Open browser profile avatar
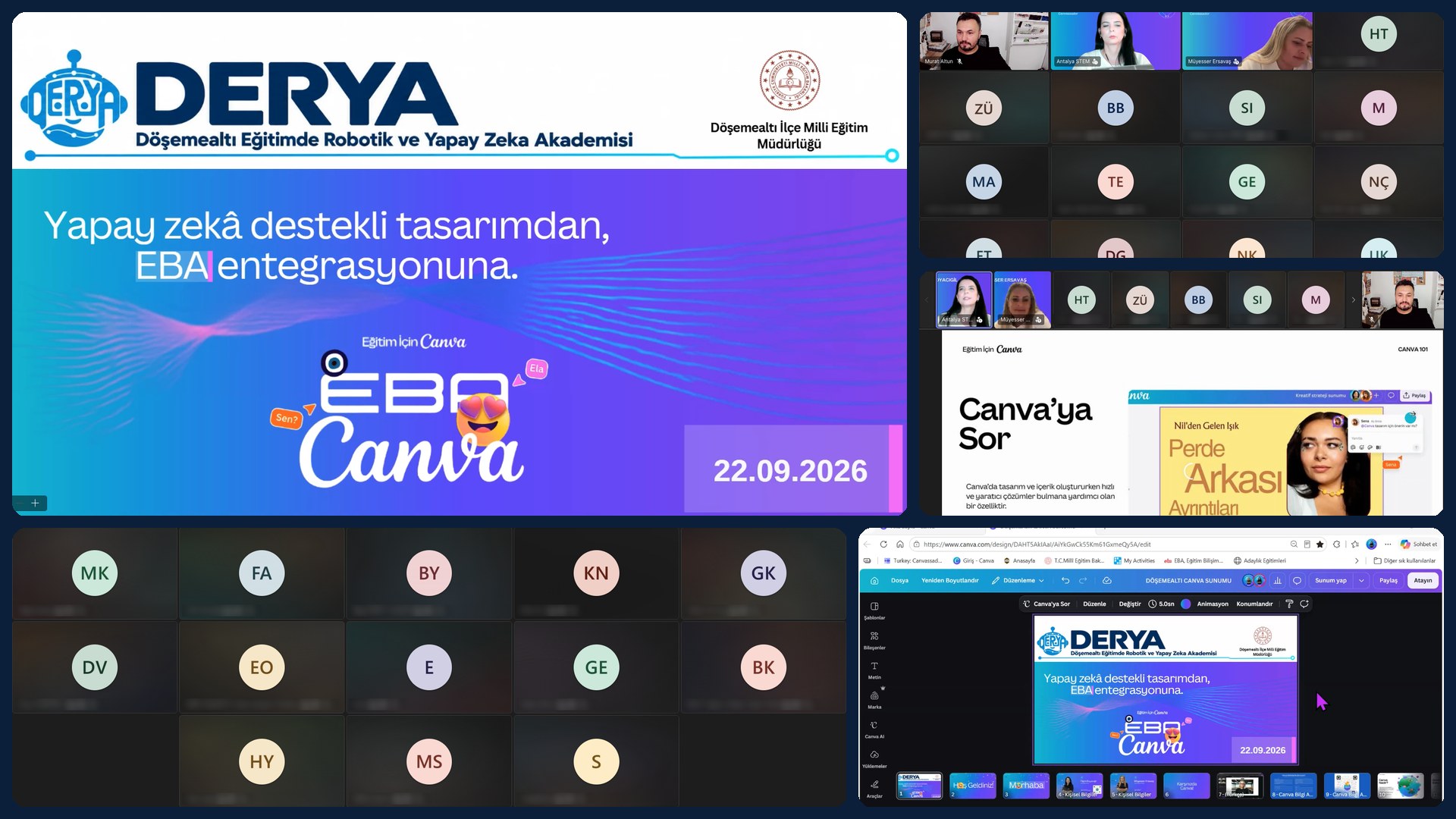 pyautogui.click(x=1371, y=544)
